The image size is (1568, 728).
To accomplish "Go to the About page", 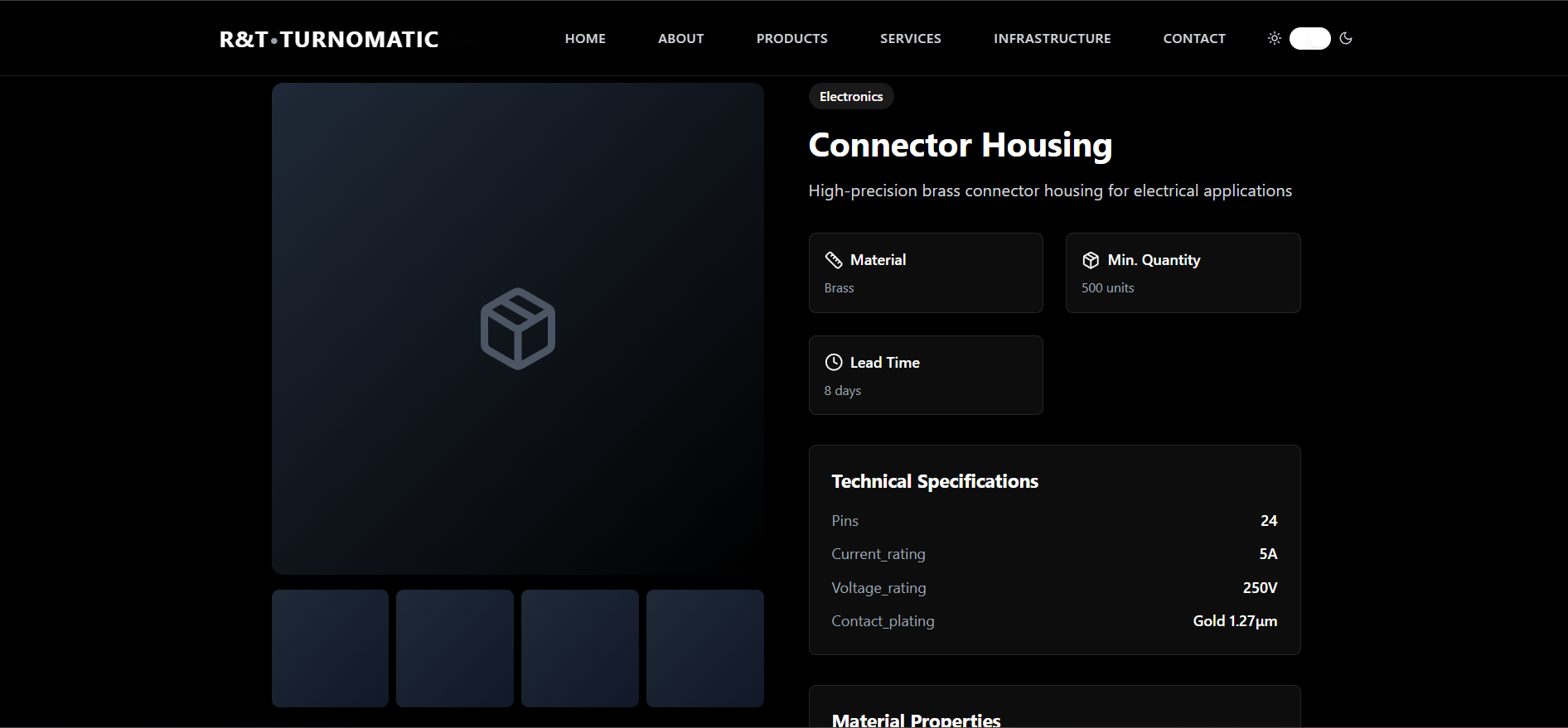I will point(680,39).
